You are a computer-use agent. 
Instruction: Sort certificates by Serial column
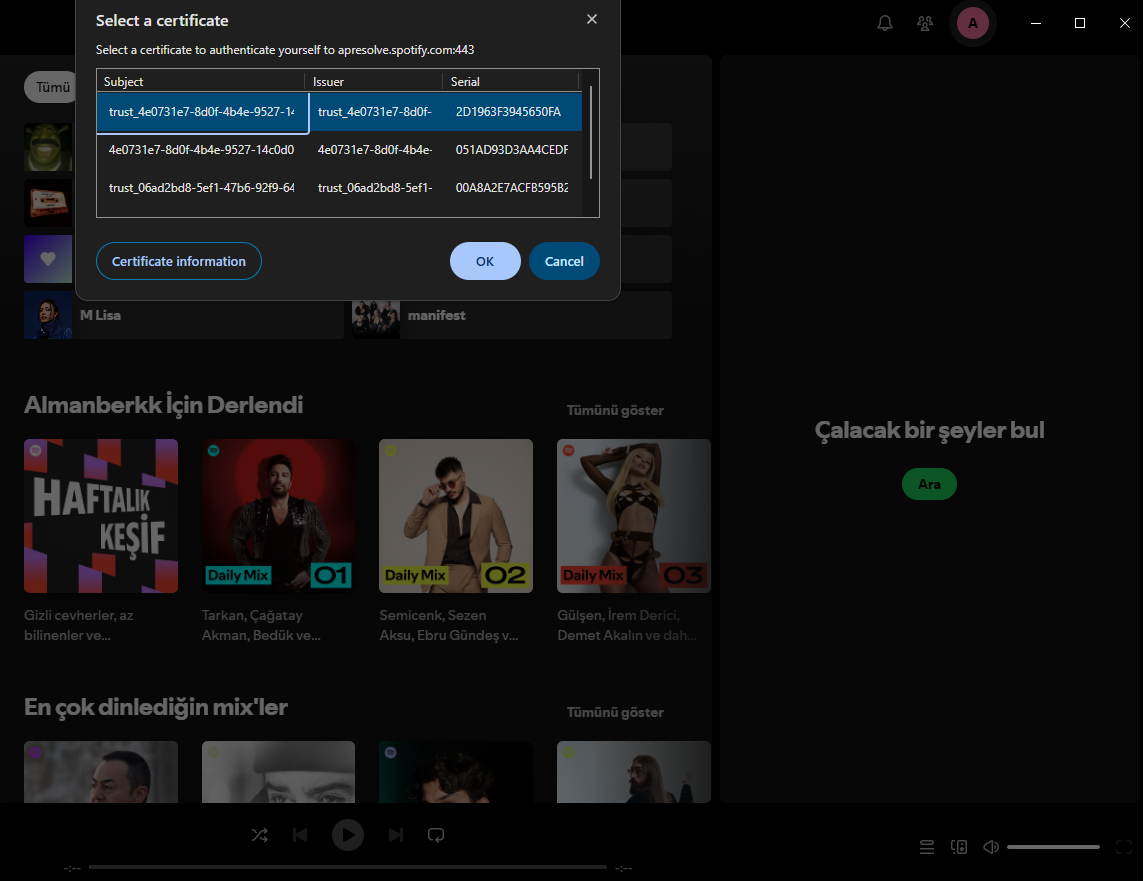[x=511, y=81]
